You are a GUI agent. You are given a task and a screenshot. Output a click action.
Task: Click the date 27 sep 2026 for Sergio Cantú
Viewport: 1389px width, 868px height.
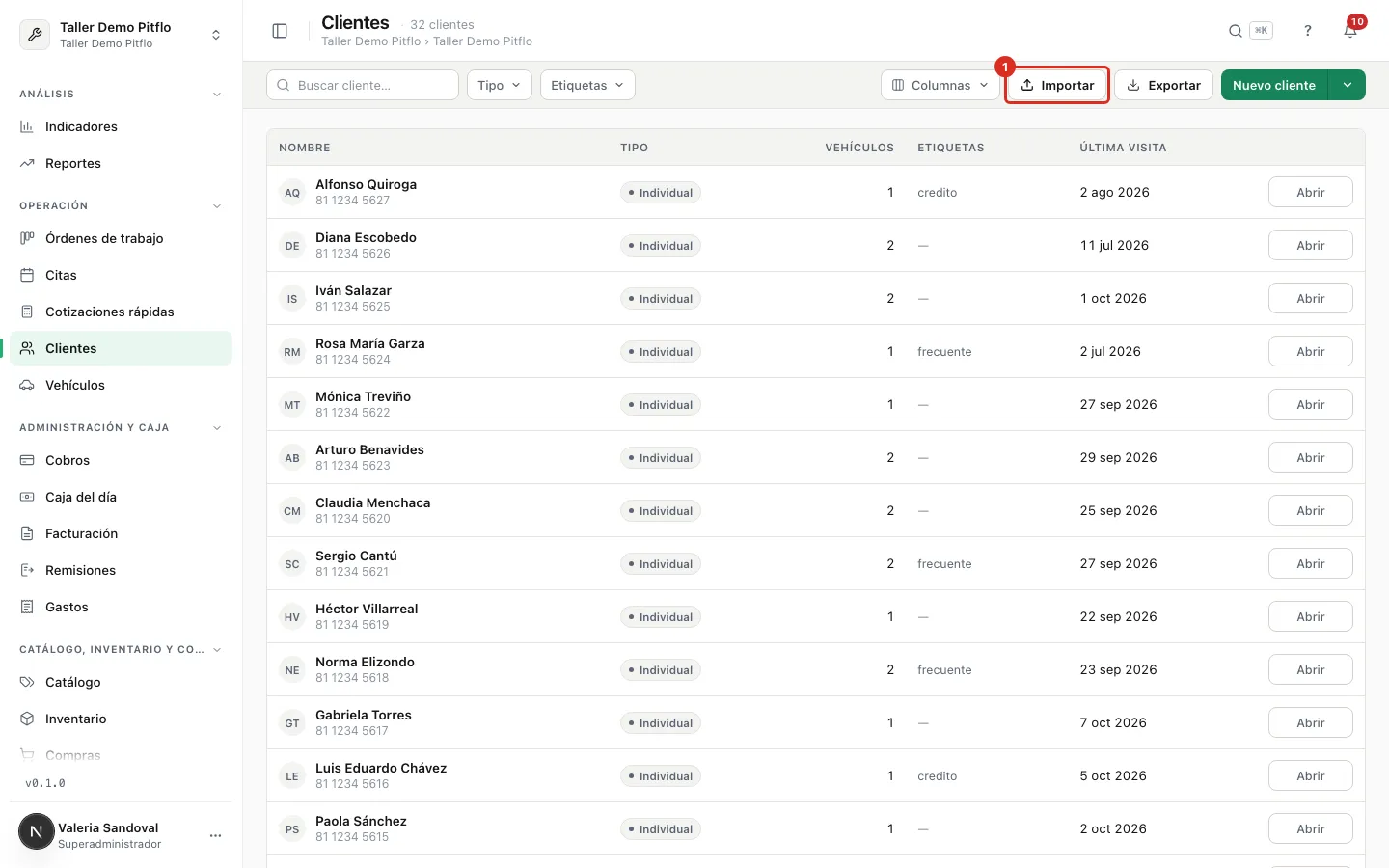[1118, 563]
